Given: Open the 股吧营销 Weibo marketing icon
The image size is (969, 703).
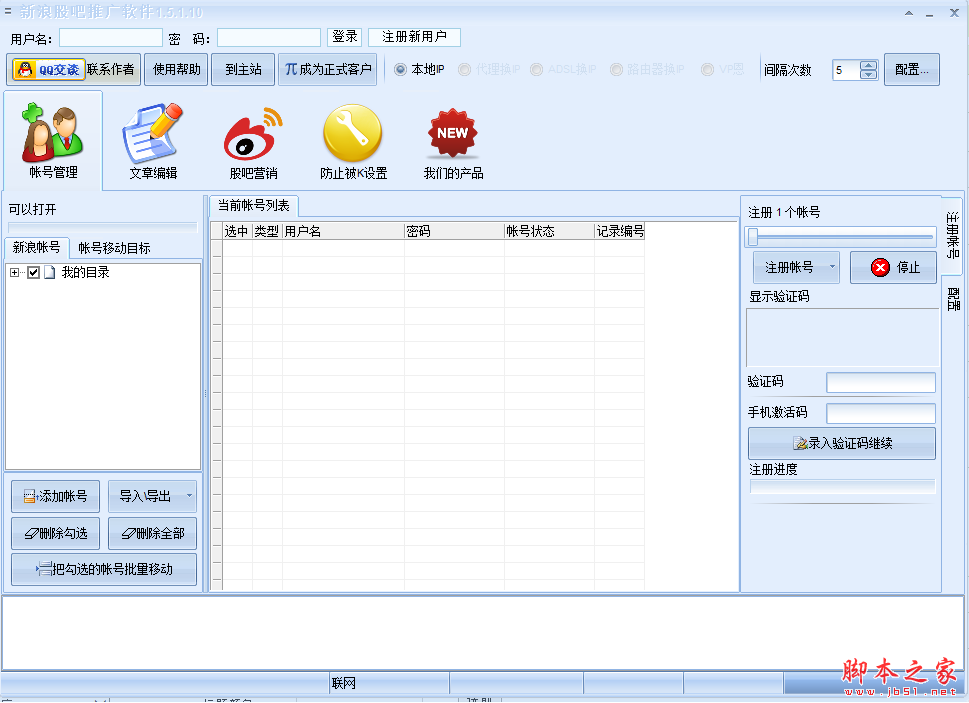Looking at the screenshot, I should (x=253, y=135).
